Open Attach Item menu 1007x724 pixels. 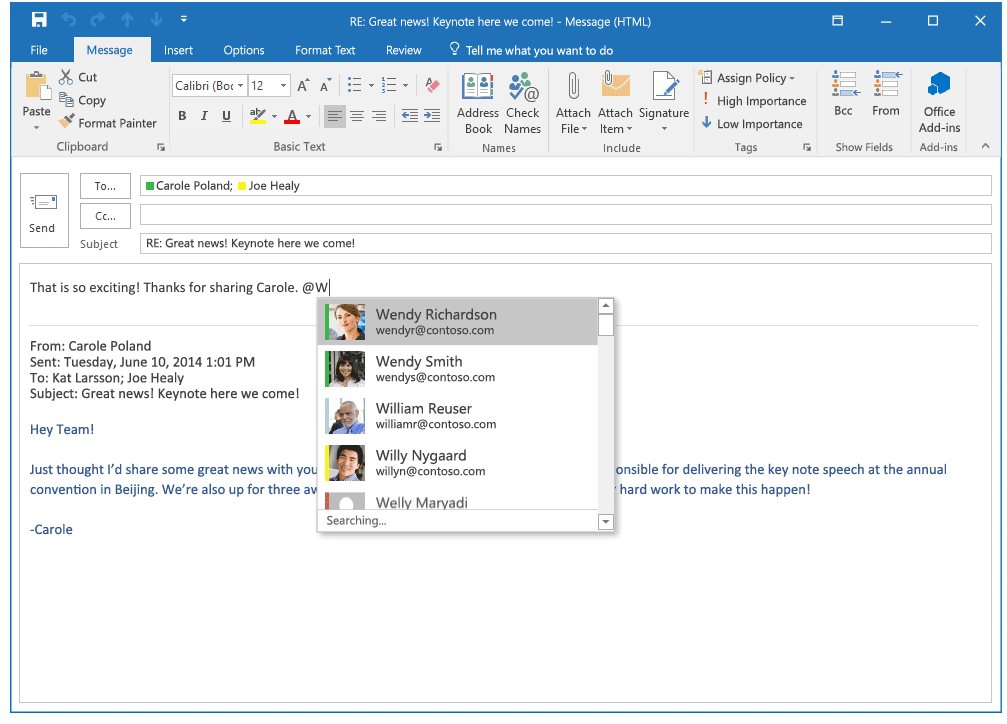615,103
